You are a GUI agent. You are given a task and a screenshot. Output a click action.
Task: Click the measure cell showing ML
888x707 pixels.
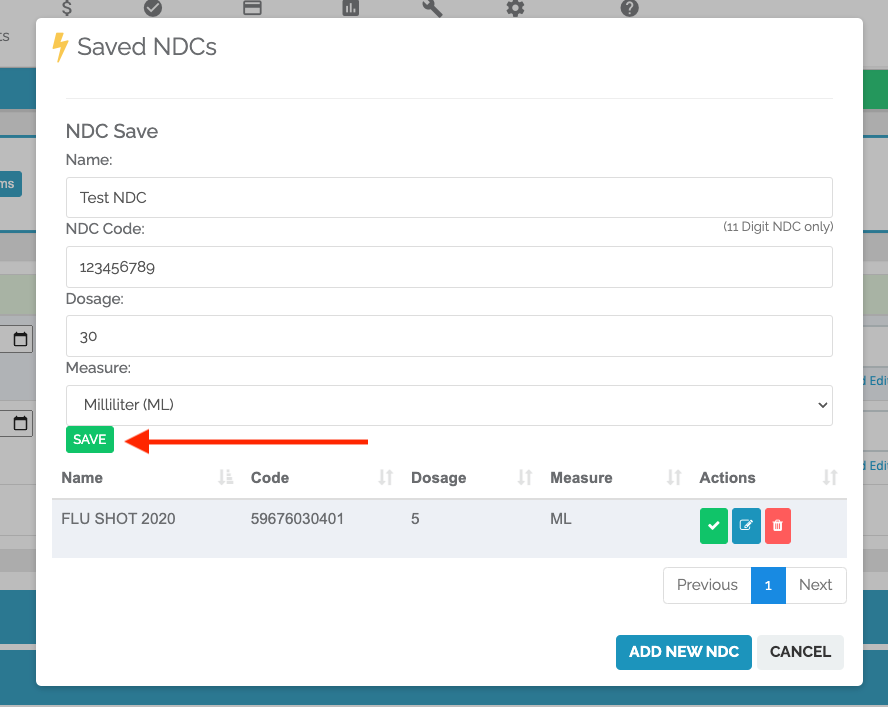(561, 519)
